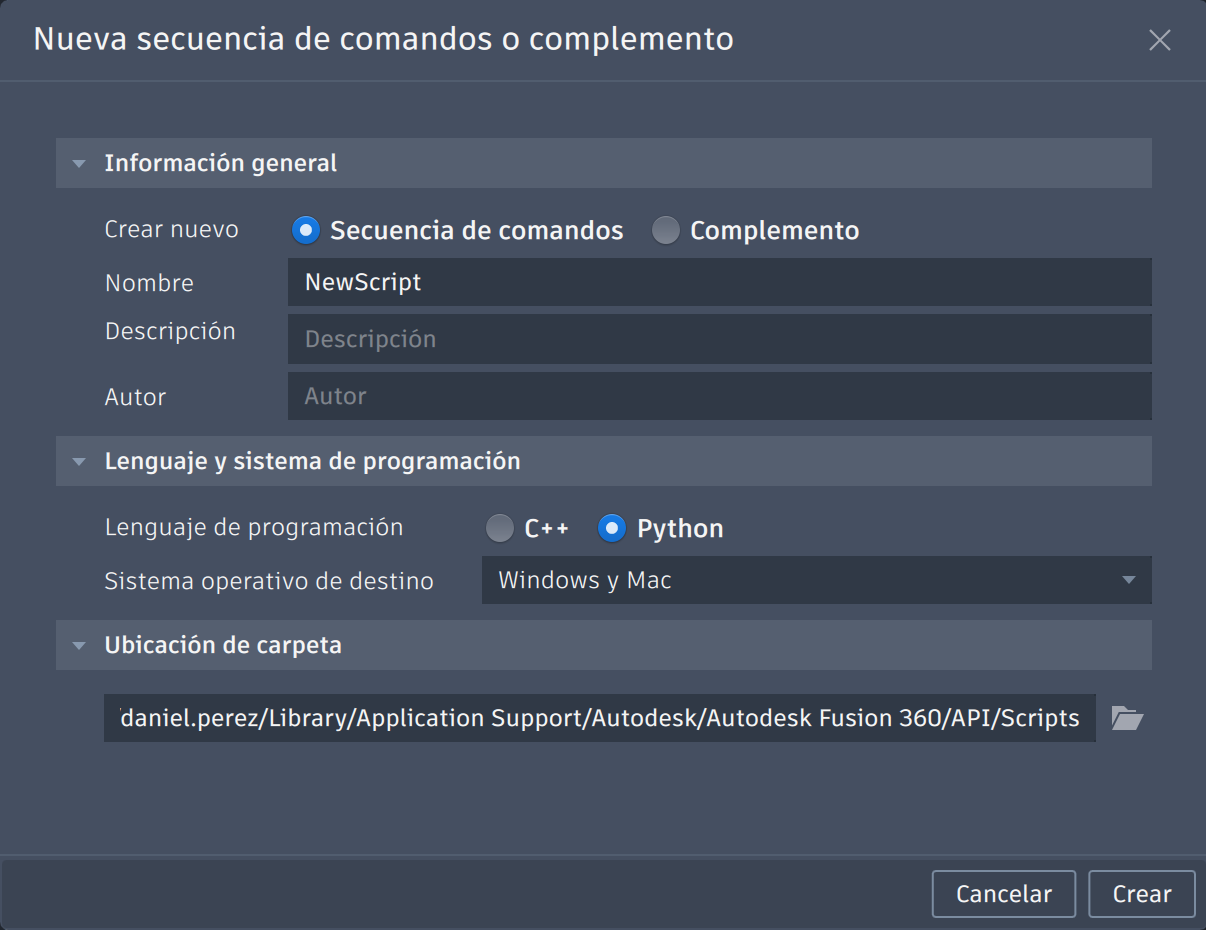Click the Sistema operativo de destino label
Viewport: 1206px width, 930px height.
[x=269, y=580]
